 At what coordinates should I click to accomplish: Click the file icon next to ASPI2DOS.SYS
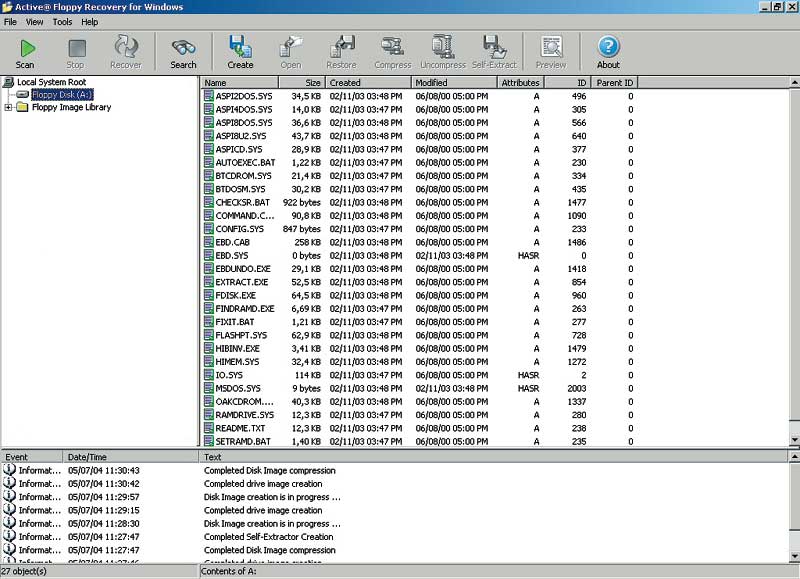pos(209,96)
